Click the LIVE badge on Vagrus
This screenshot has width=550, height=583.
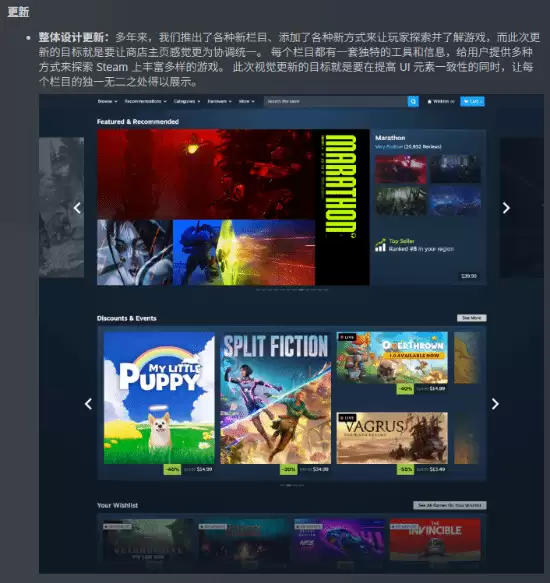[x=347, y=418]
